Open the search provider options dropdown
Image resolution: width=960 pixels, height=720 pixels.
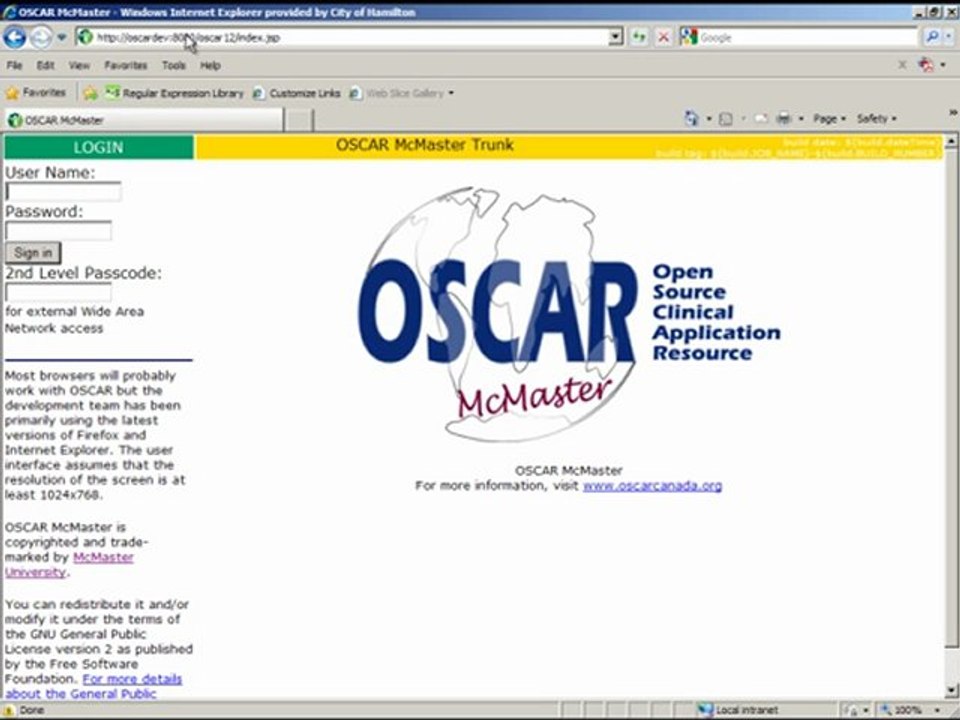tap(948, 37)
